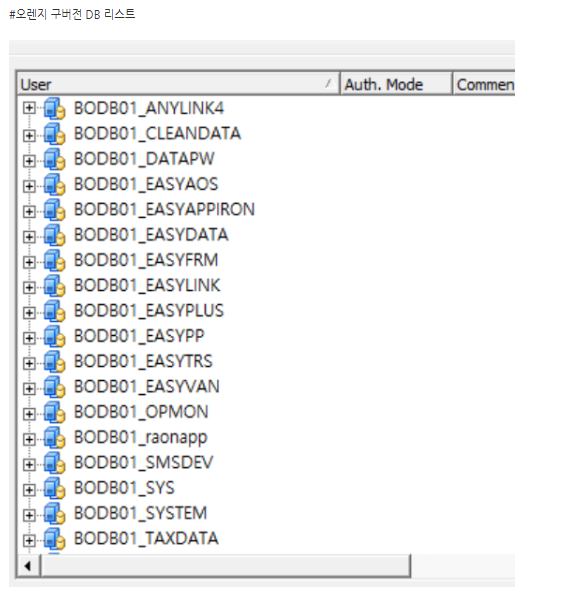Sort by the User column header
The image size is (577, 592).
click(178, 84)
